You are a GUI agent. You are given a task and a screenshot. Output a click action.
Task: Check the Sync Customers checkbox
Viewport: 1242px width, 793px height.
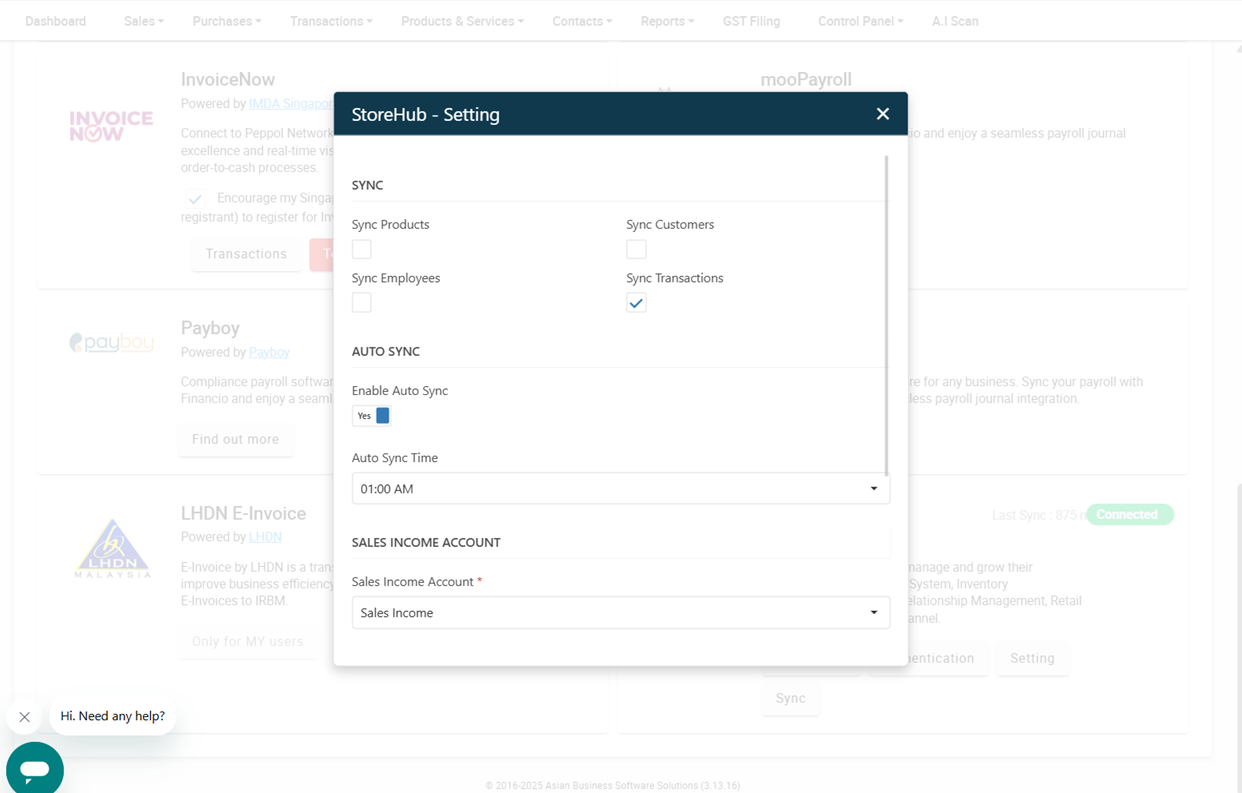[636, 249]
